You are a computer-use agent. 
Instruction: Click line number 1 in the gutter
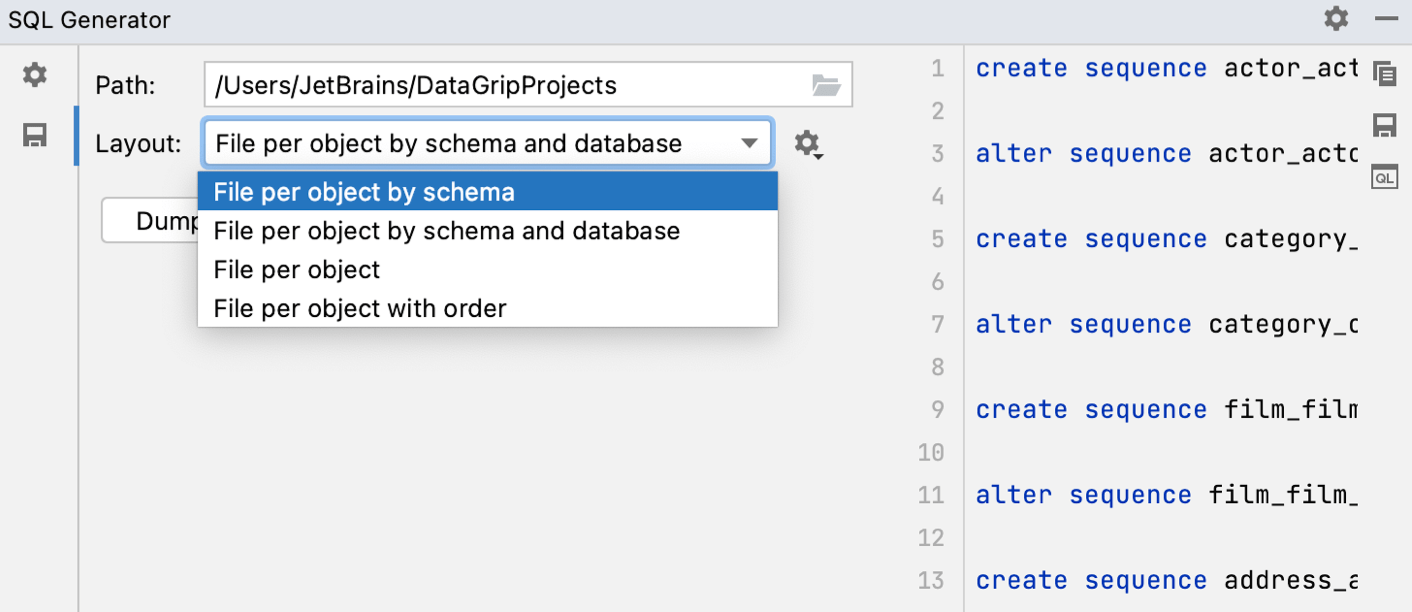pos(936,69)
